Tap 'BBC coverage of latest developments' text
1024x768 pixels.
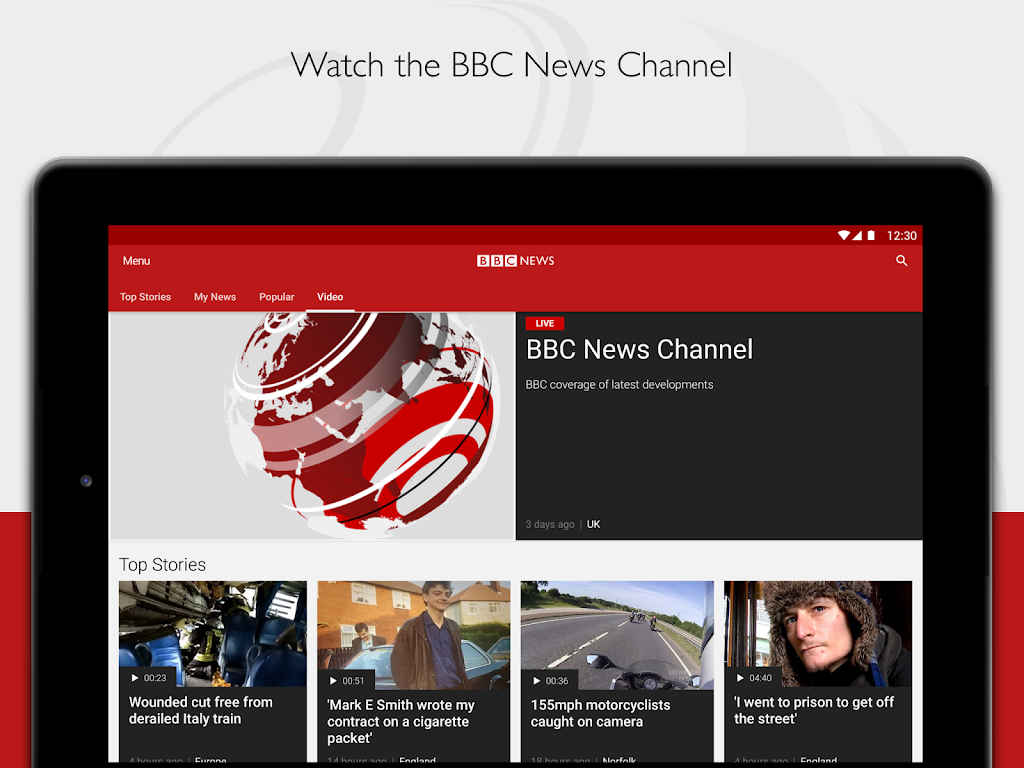click(619, 385)
